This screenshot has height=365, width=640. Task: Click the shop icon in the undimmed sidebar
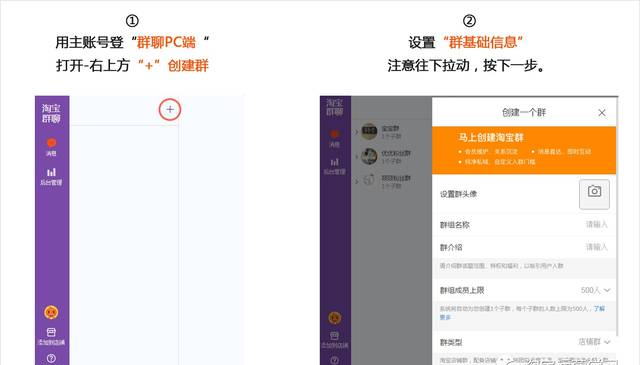point(51,332)
